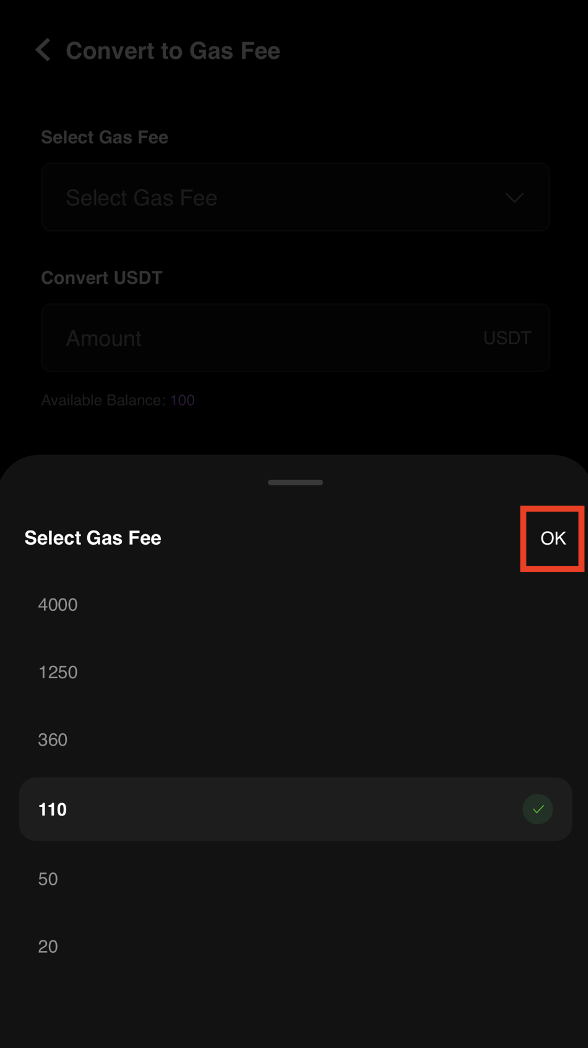Tap the USDT label in the amount field

point(507,338)
